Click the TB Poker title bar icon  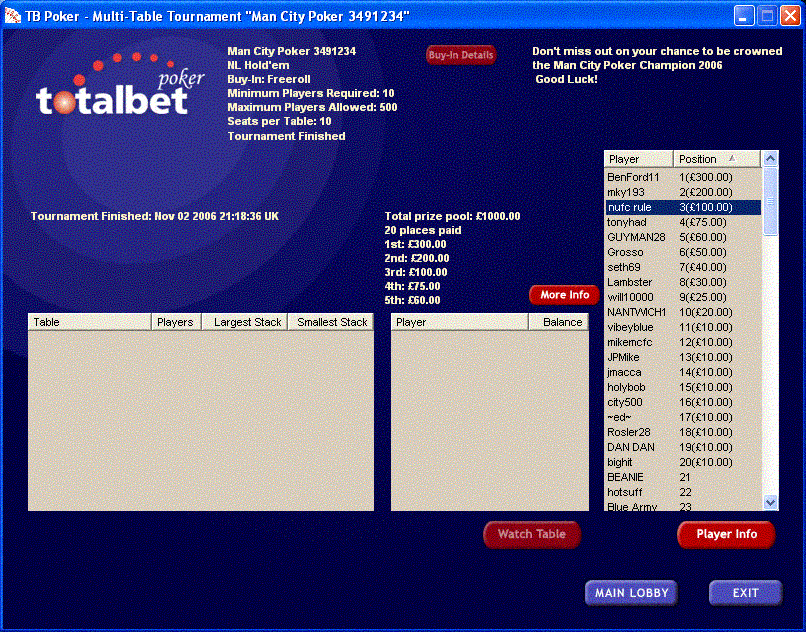13,16
